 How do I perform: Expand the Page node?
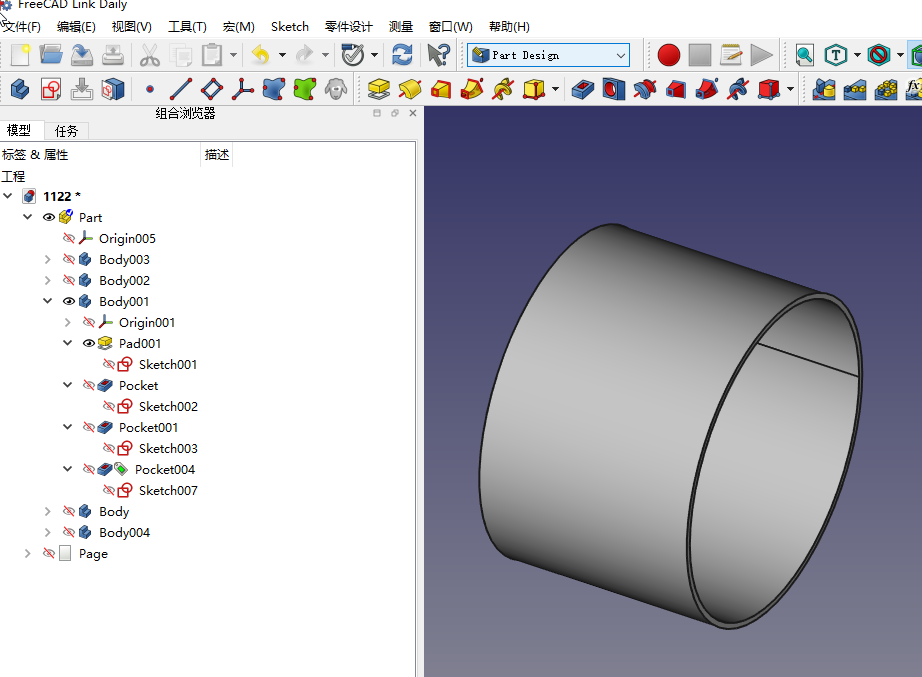[x=28, y=553]
